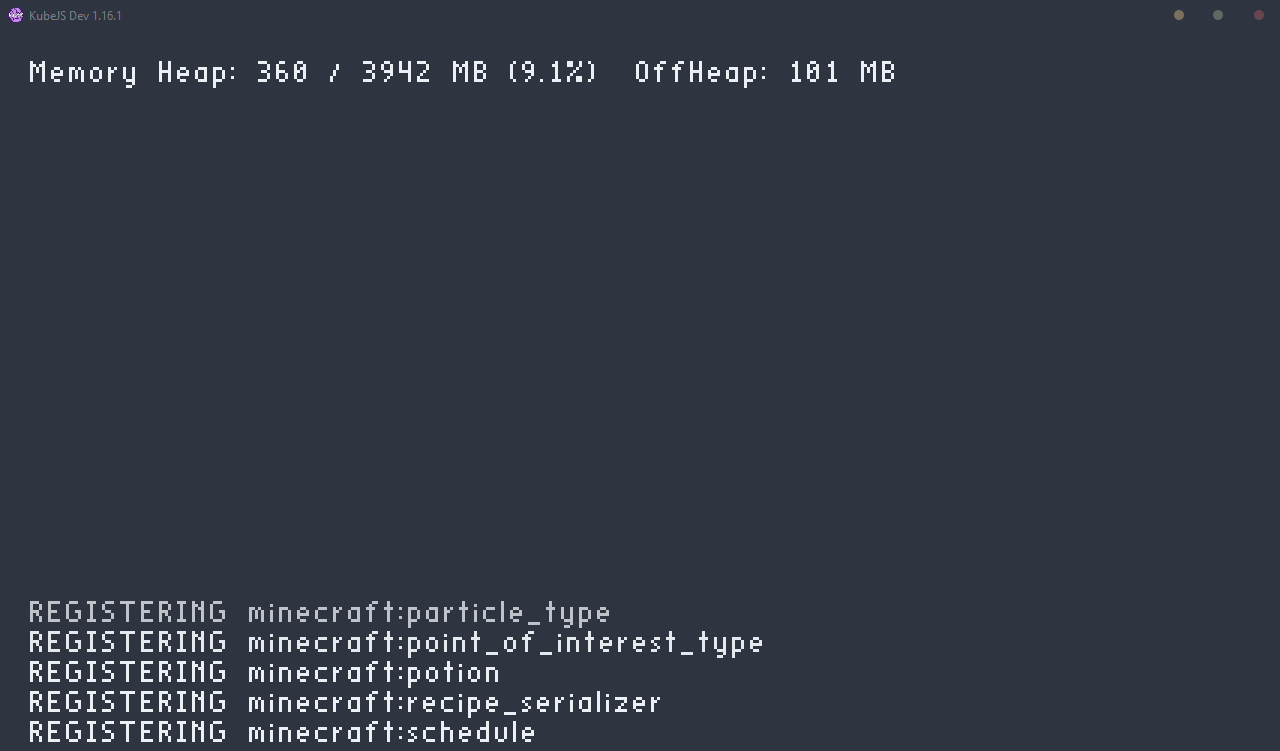Click REGISTERING before minecraft:particle_type
The height and width of the screenshot is (751, 1280).
click(128, 613)
